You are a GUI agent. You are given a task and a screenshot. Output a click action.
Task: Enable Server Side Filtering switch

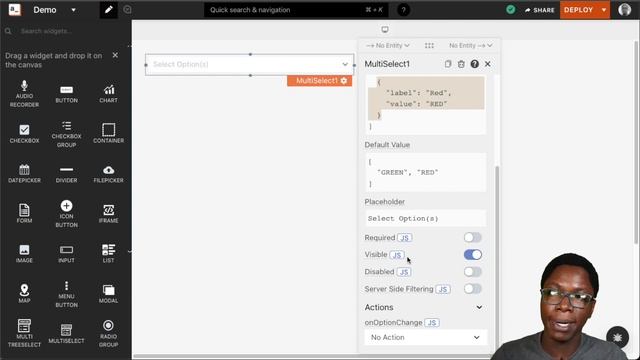473,289
